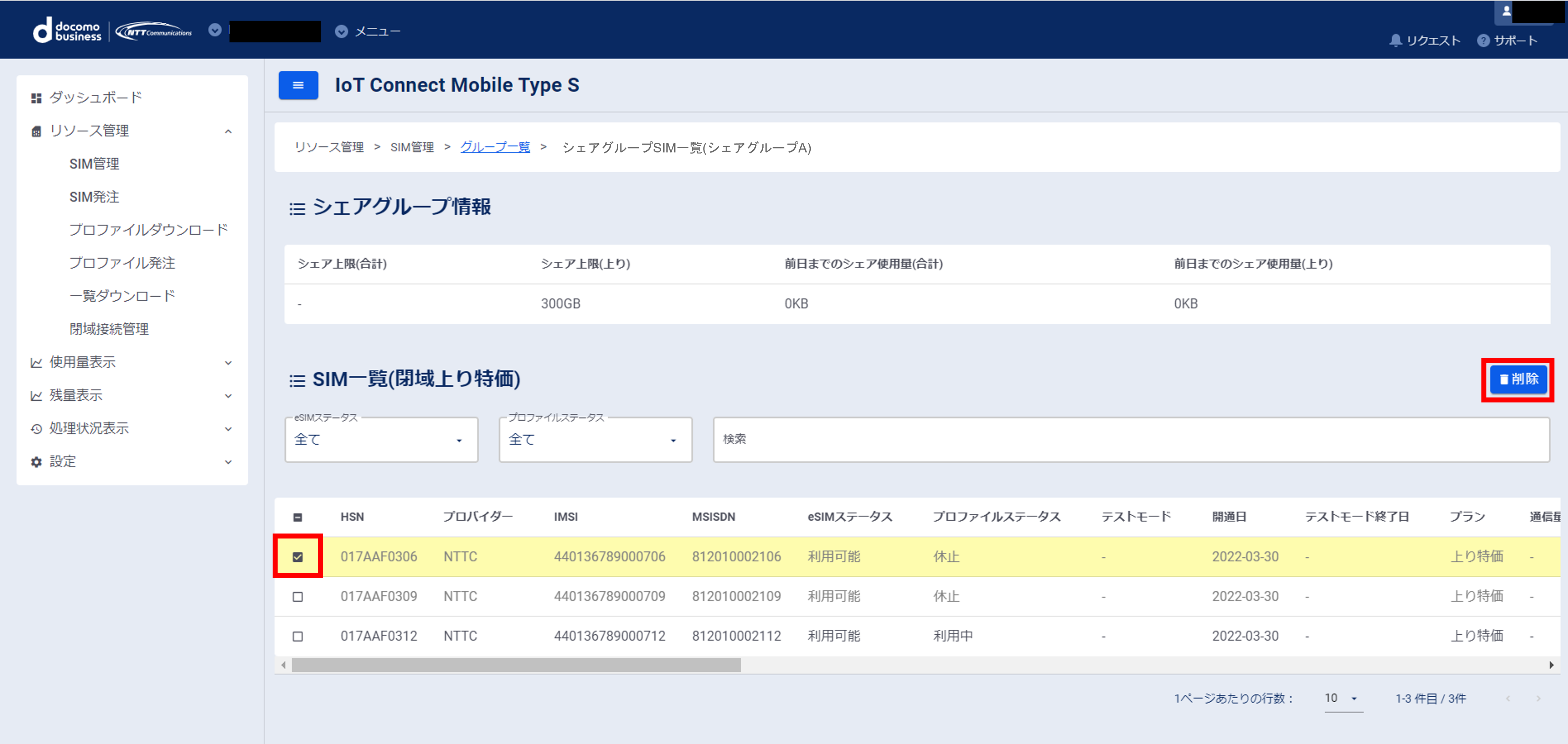
Task: Open the SIM管理 sidebar item
Action: pos(94,164)
